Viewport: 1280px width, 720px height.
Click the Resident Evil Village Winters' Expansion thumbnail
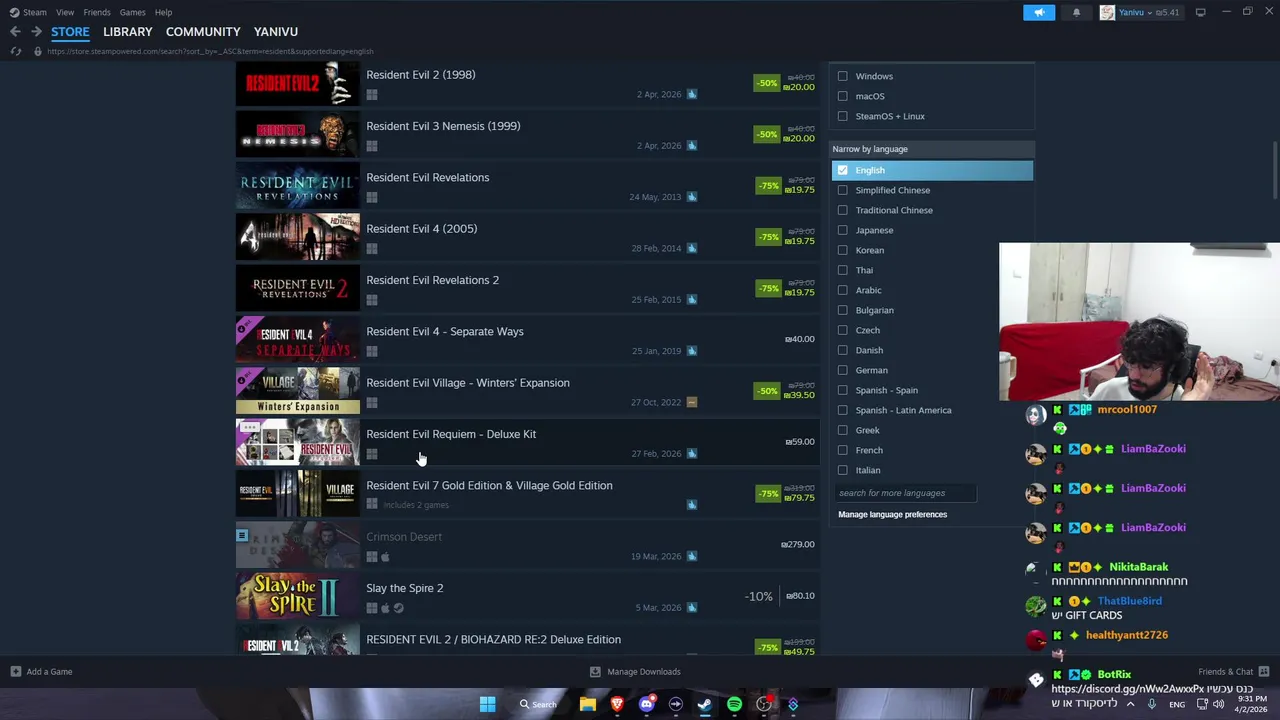298,391
